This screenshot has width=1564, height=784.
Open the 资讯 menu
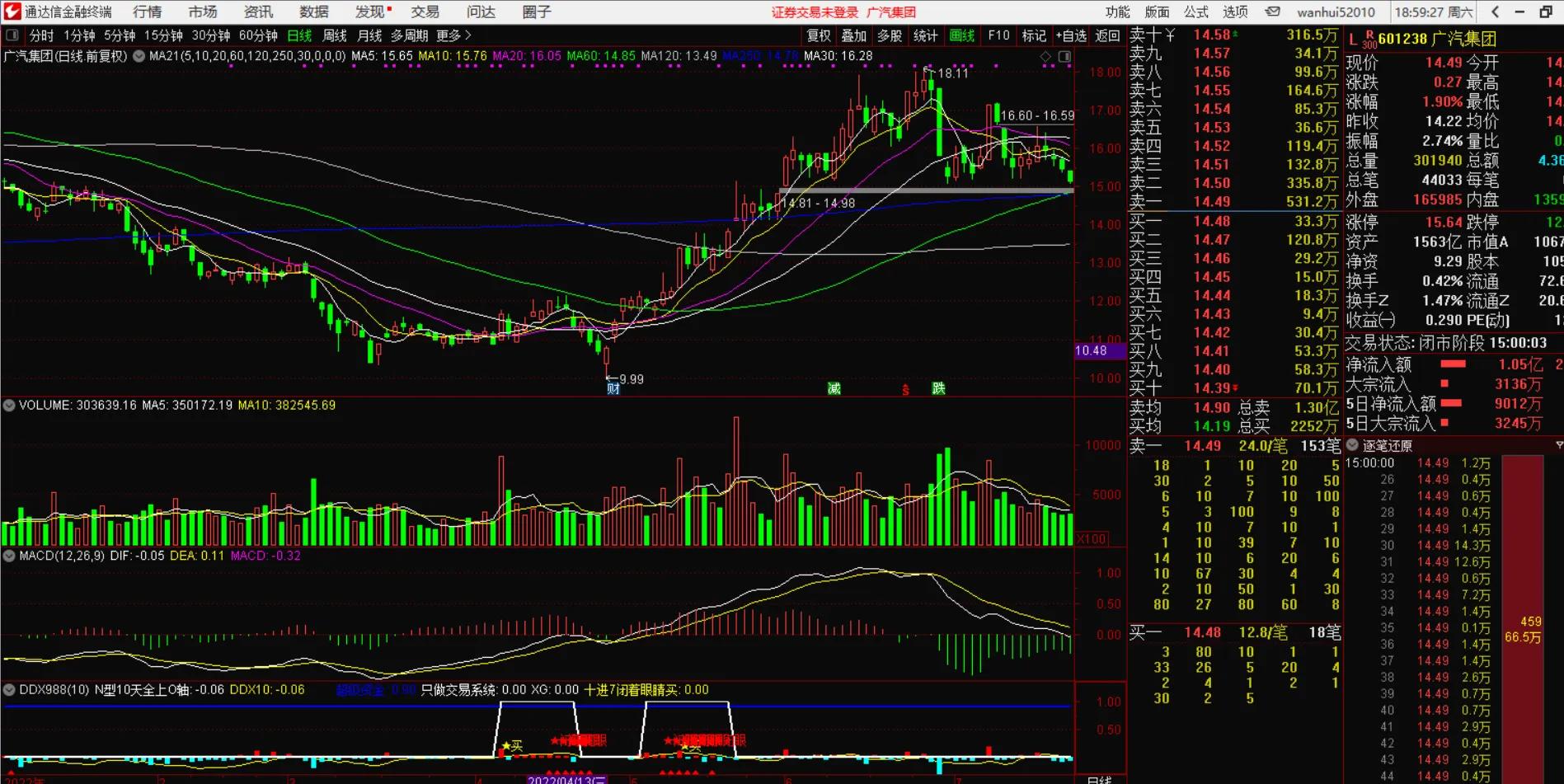[258, 12]
